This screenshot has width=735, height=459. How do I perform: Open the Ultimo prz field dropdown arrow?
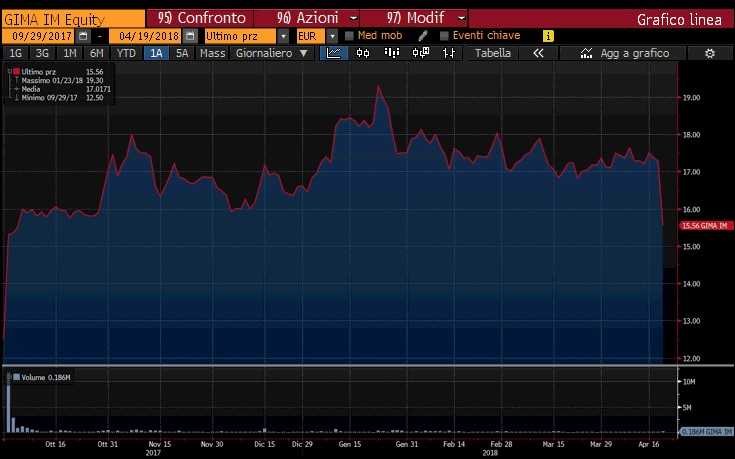tap(283, 36)
